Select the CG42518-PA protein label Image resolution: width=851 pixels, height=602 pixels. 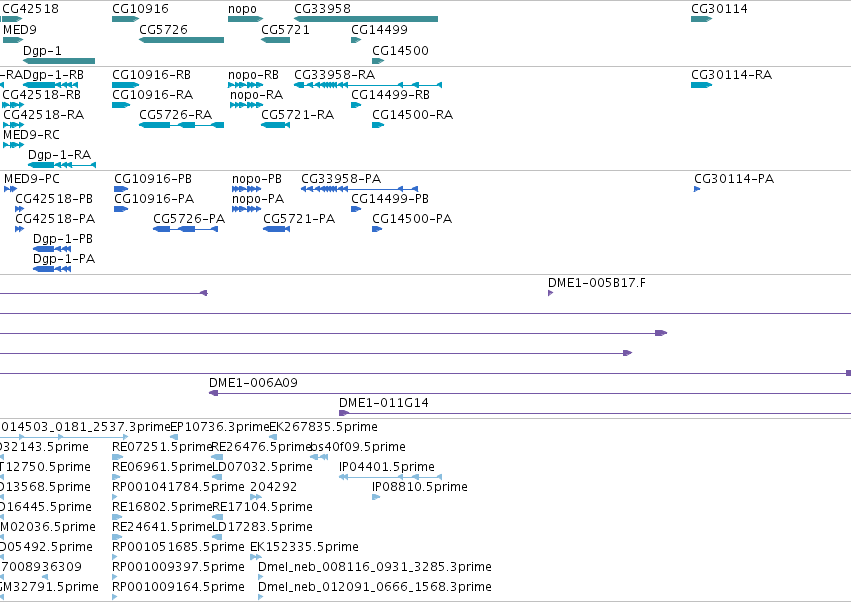(55, 219)
